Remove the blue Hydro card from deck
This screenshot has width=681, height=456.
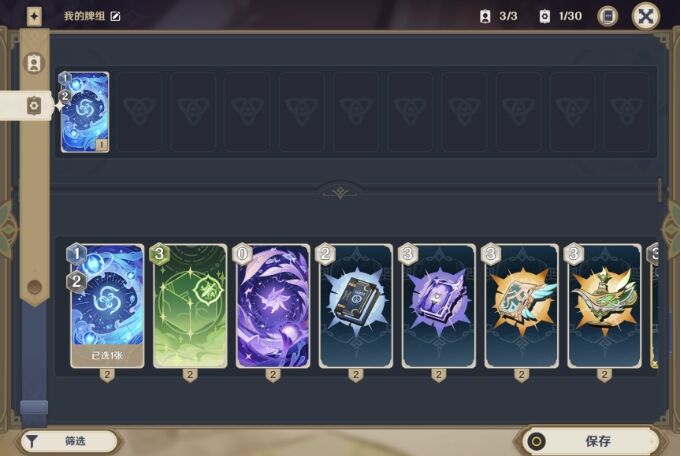pyautogui.click(x=85, y=112)
